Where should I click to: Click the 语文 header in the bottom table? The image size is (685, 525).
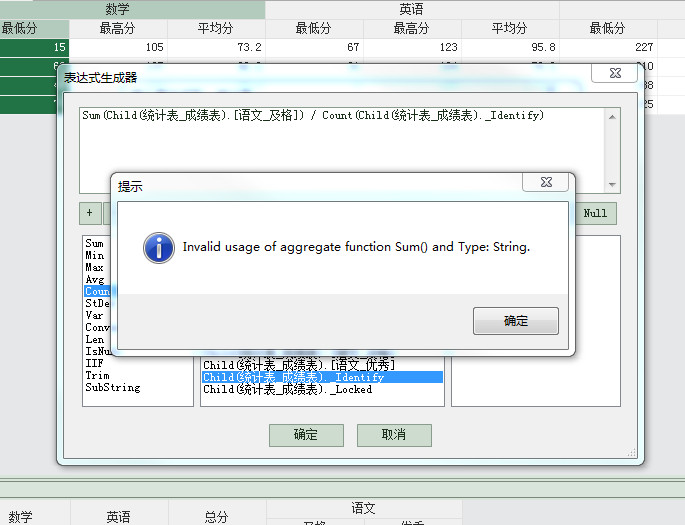[x=363, y=508]
